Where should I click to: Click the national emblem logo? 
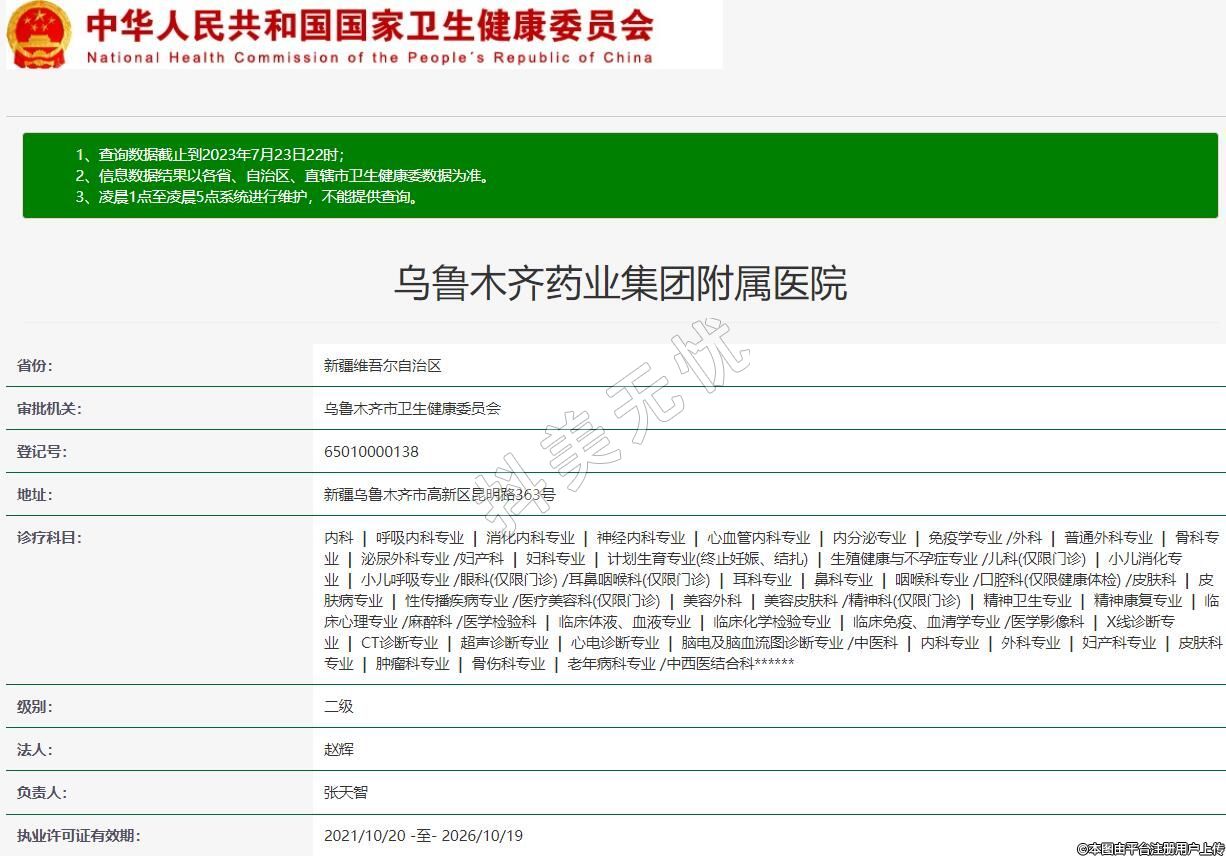pyautogui.click(x=39, y=34)
